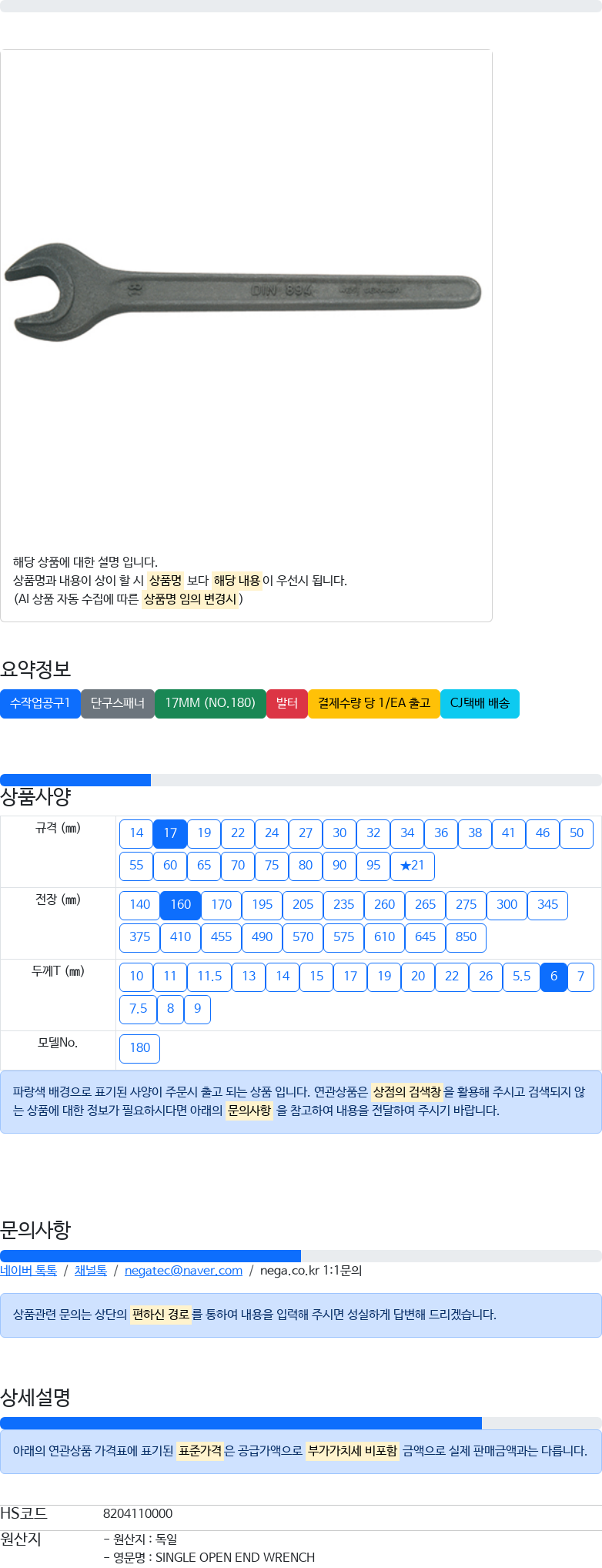Viewport: 602px width, 1568px height.
Task: Click model number 180 button
Action: (x=140, y=1048)
